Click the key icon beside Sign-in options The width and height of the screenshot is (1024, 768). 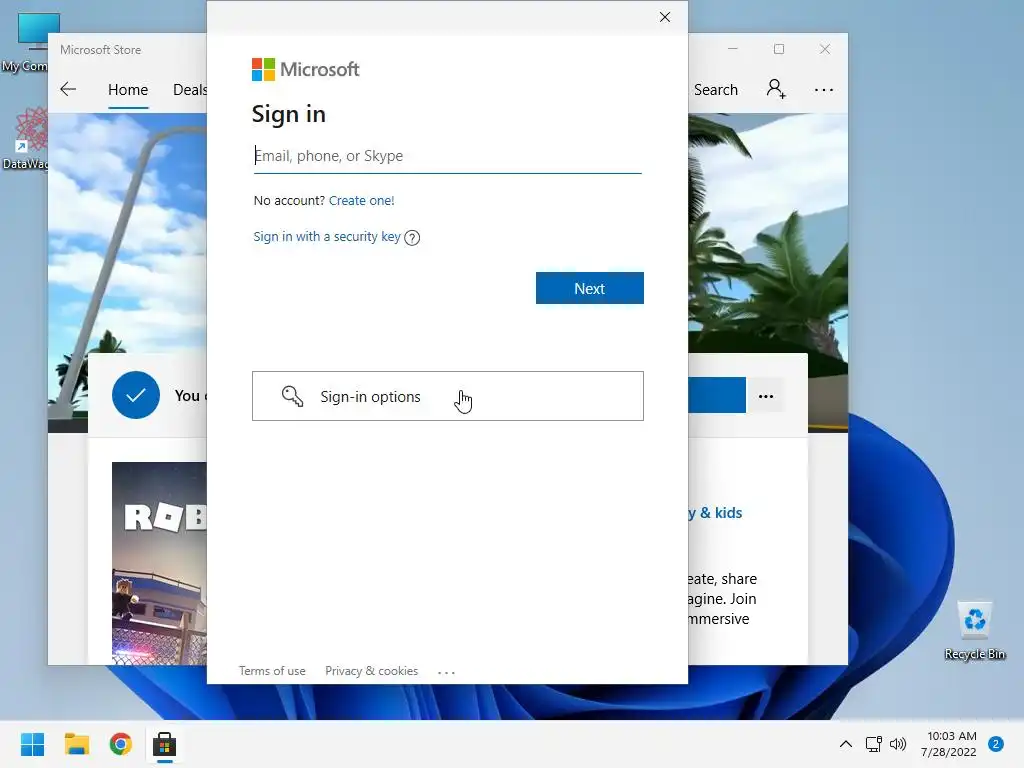pyautogui.click(x=292, y=396)
